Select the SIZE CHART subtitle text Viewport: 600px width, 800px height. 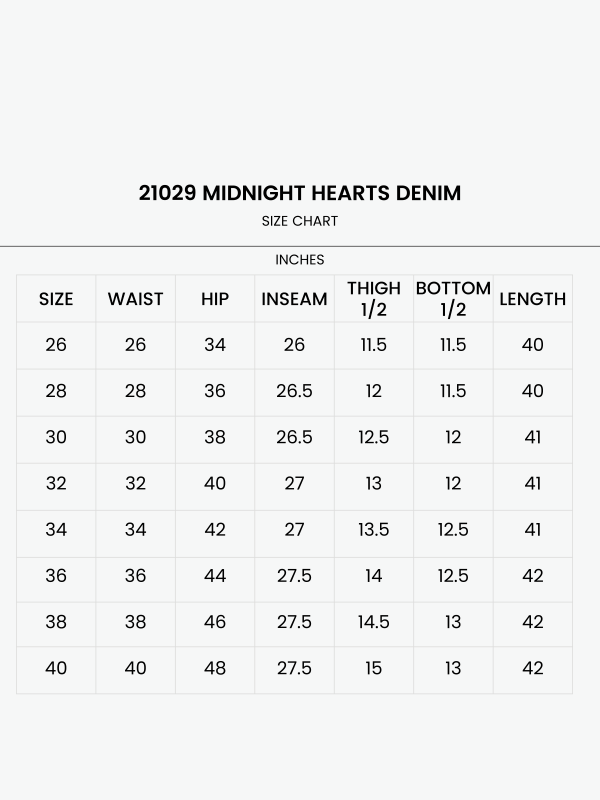pyautogui.click(x=299, y=221)
